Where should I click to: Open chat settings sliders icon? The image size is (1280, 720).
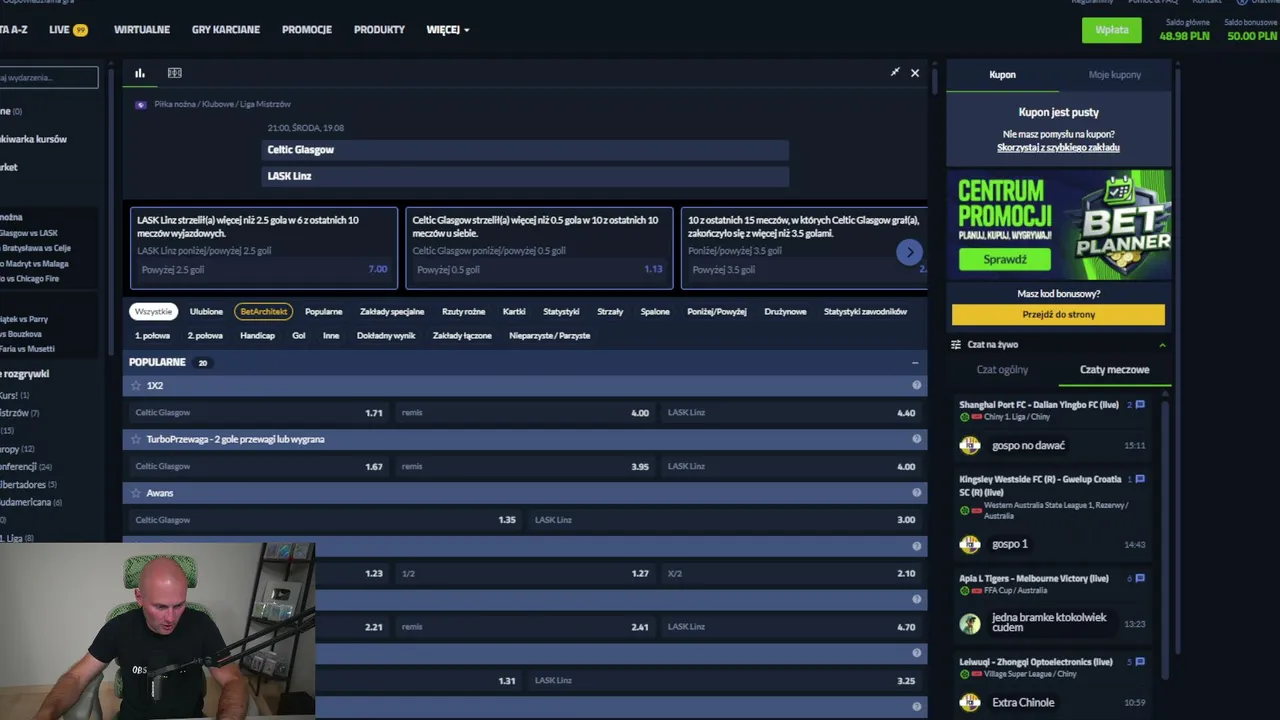pyautogui.click(x=956, y=345)
